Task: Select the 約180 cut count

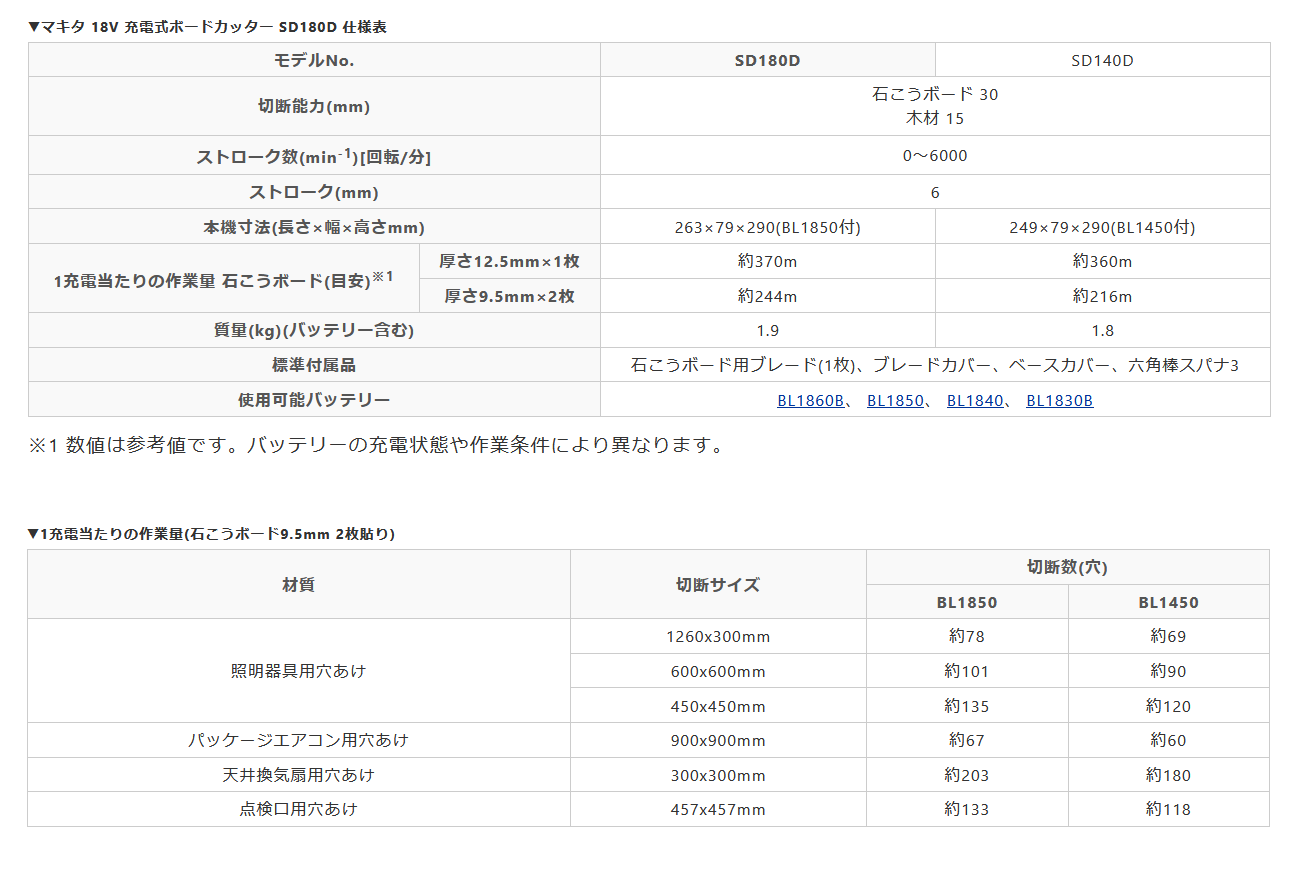Action: click(1168, 775)
